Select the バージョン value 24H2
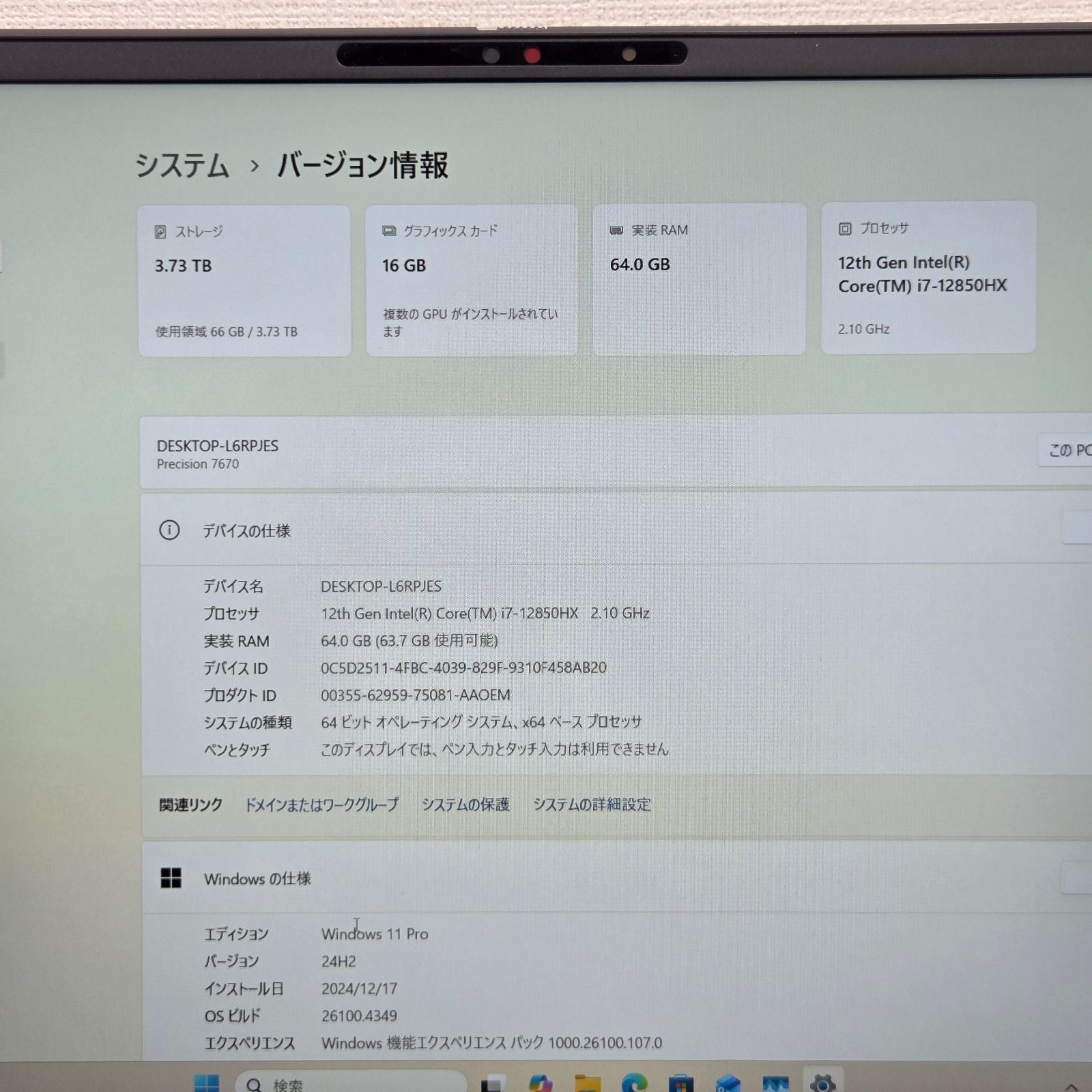 point(339,961)
